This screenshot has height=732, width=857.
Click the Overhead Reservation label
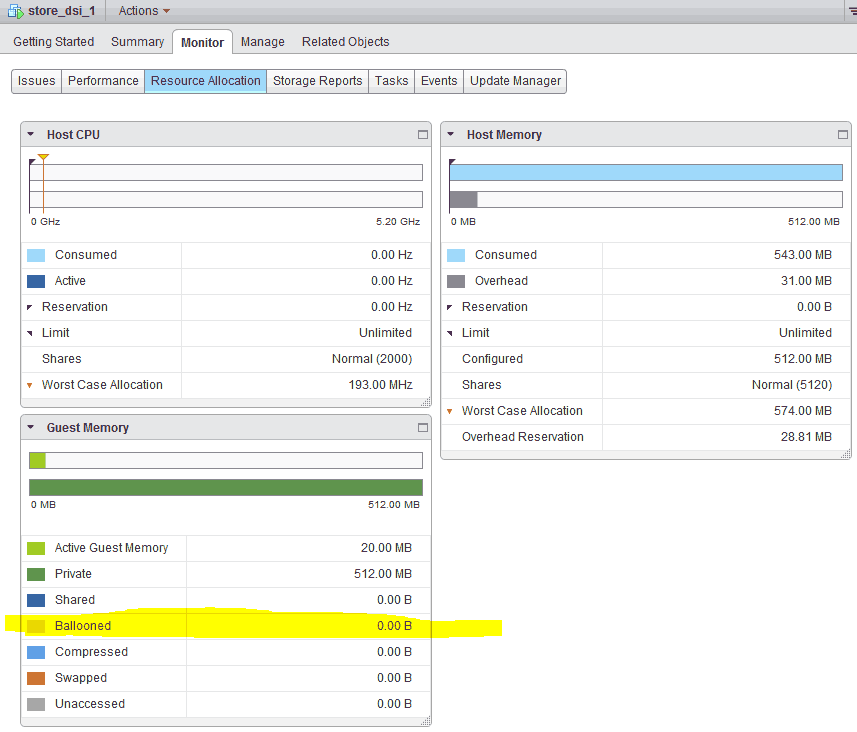pyautogui.click(x=523, y=437)
